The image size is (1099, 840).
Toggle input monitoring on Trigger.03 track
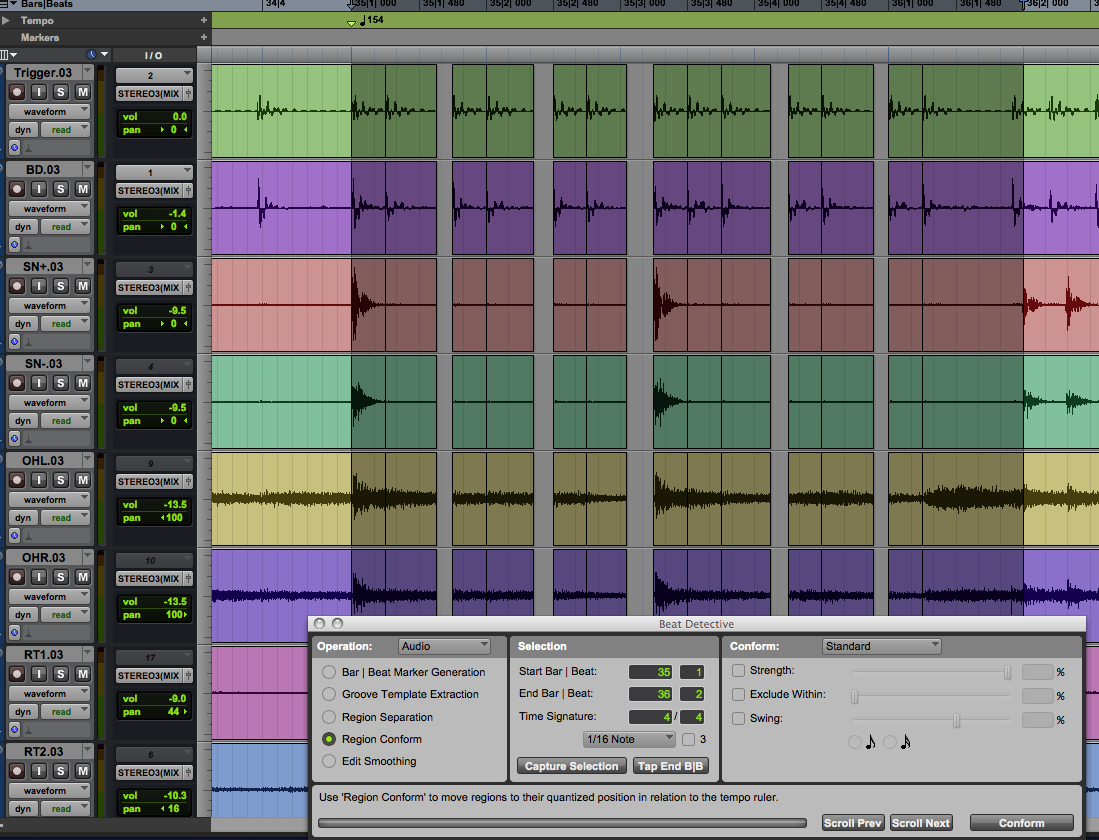click(39, 92)
